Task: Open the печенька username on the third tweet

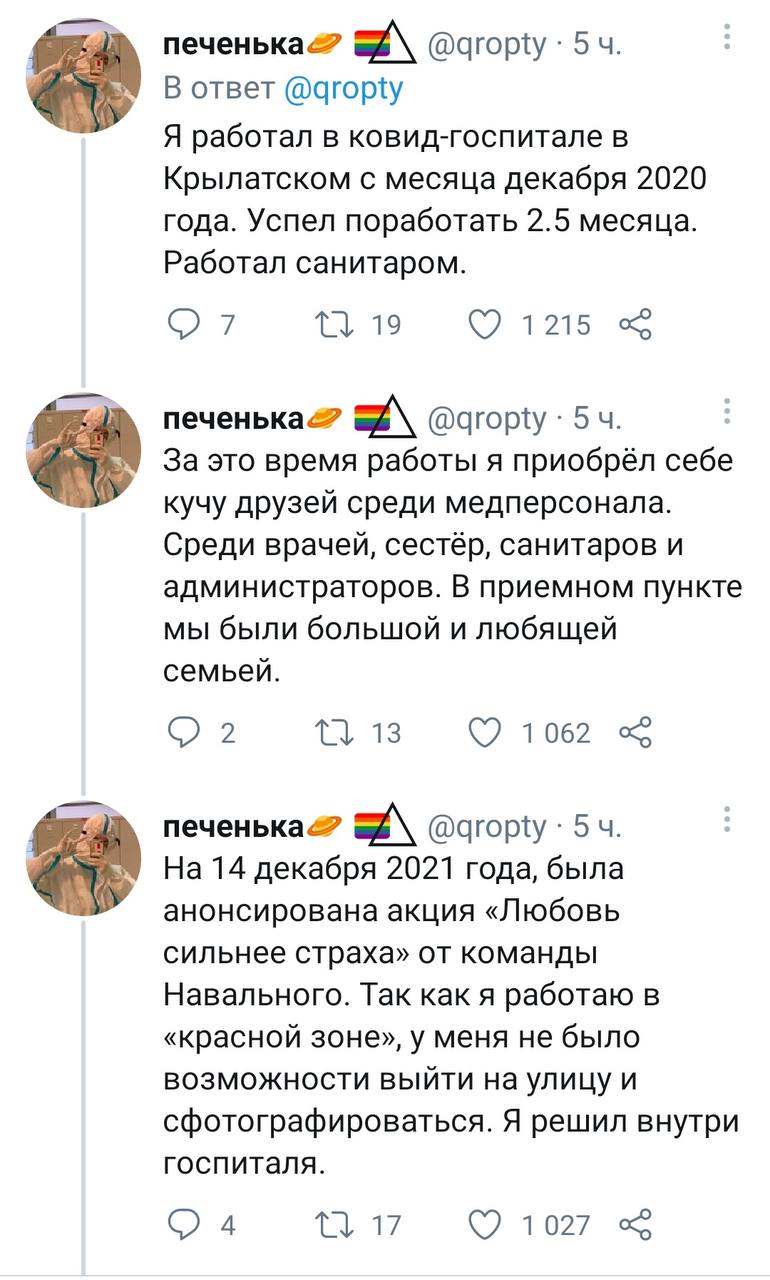Action: tap(233, 827)
